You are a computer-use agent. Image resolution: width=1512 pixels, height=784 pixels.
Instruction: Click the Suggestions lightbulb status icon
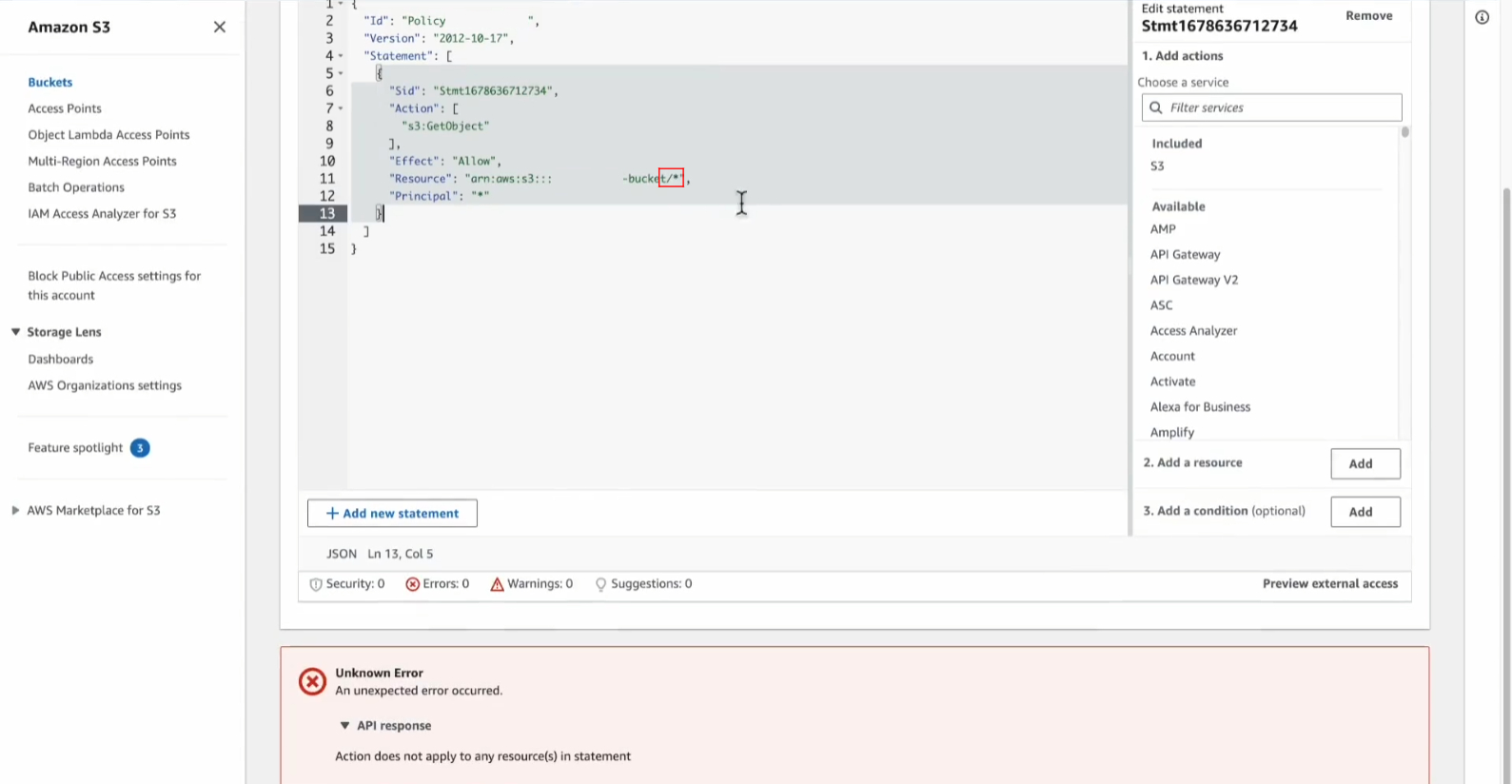tap(600, 584)
